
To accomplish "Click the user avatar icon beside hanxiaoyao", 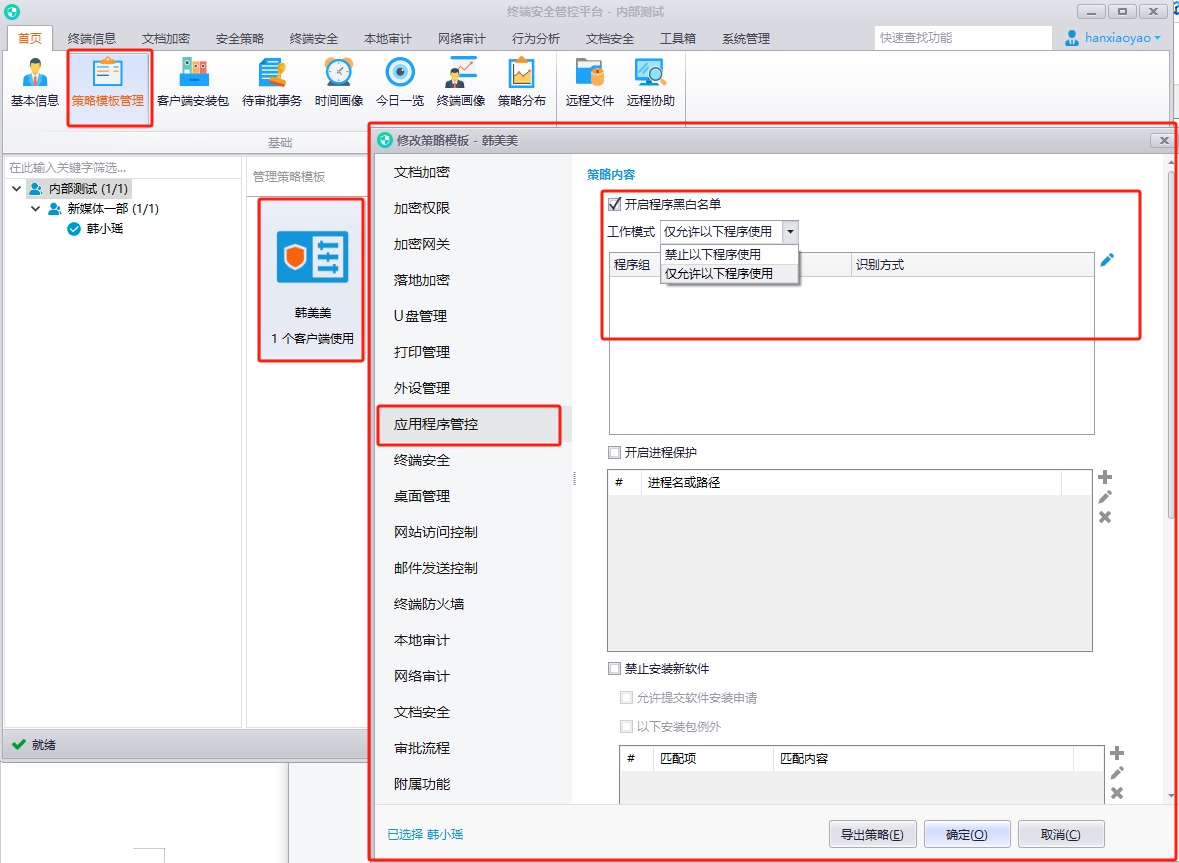I will tap(1072, 38).
